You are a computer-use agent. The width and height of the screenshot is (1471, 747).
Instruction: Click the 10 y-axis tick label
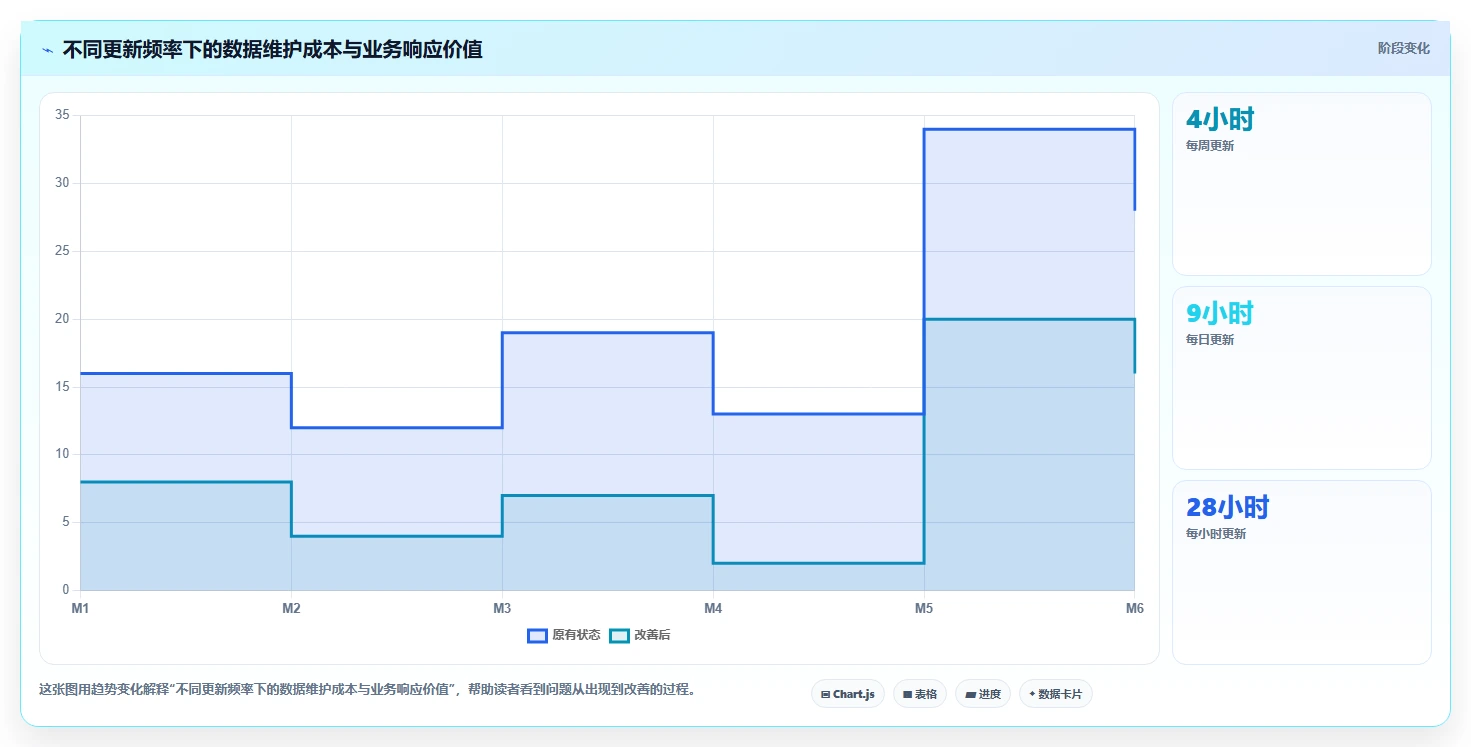[62, 454]
